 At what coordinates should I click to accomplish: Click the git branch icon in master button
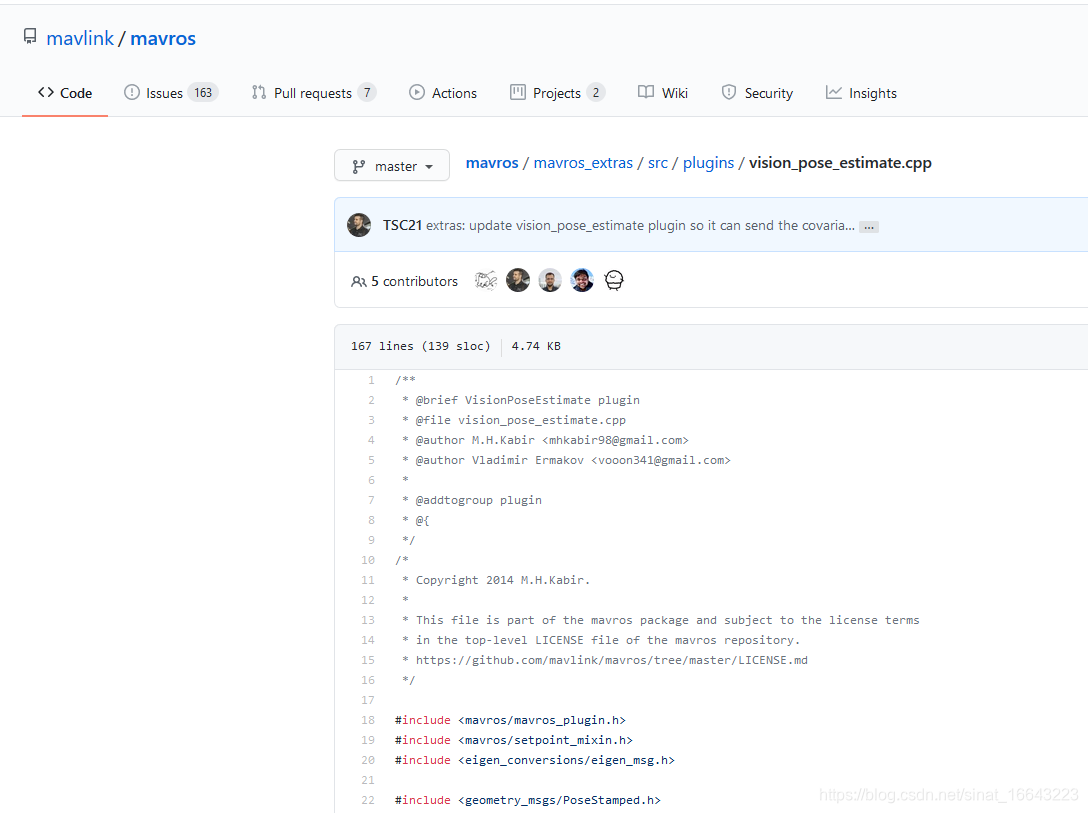(359, 166)
